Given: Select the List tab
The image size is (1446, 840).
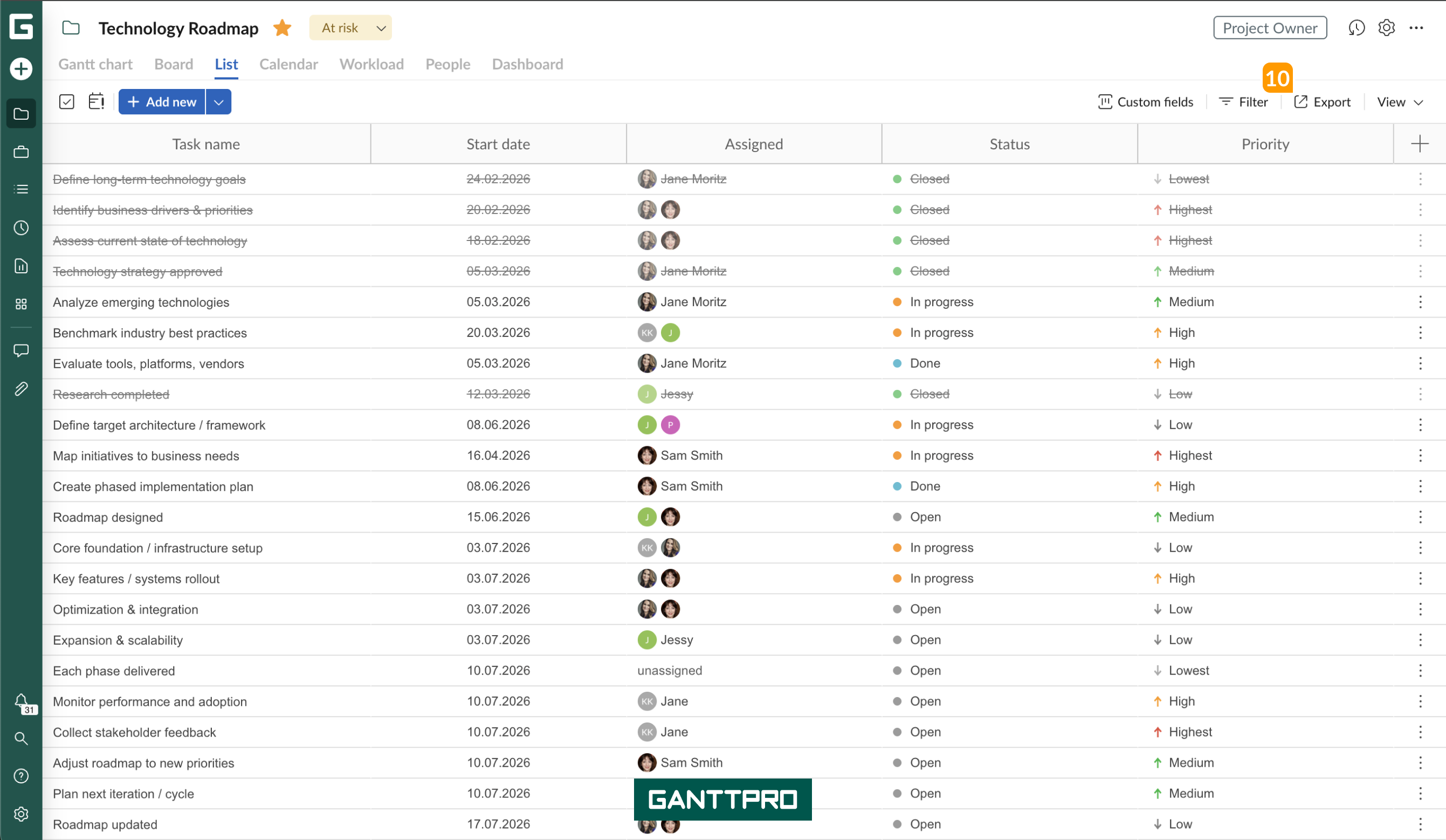Looking at the screenshot, I should 226,64.
